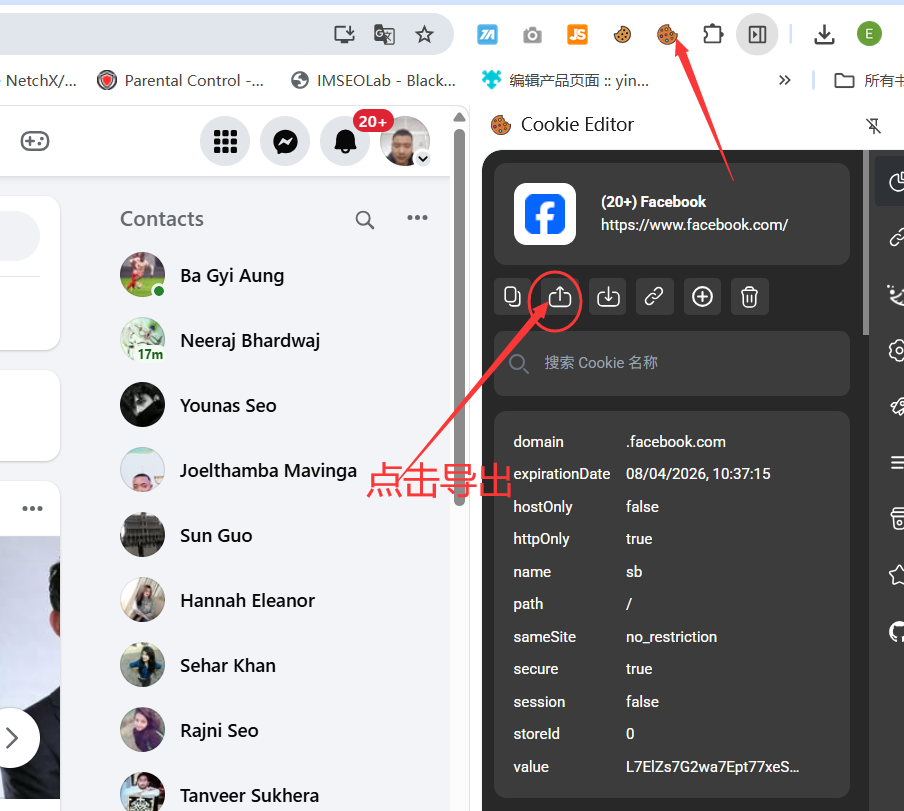Open the extensions puzzle icon

pos(713,35)
